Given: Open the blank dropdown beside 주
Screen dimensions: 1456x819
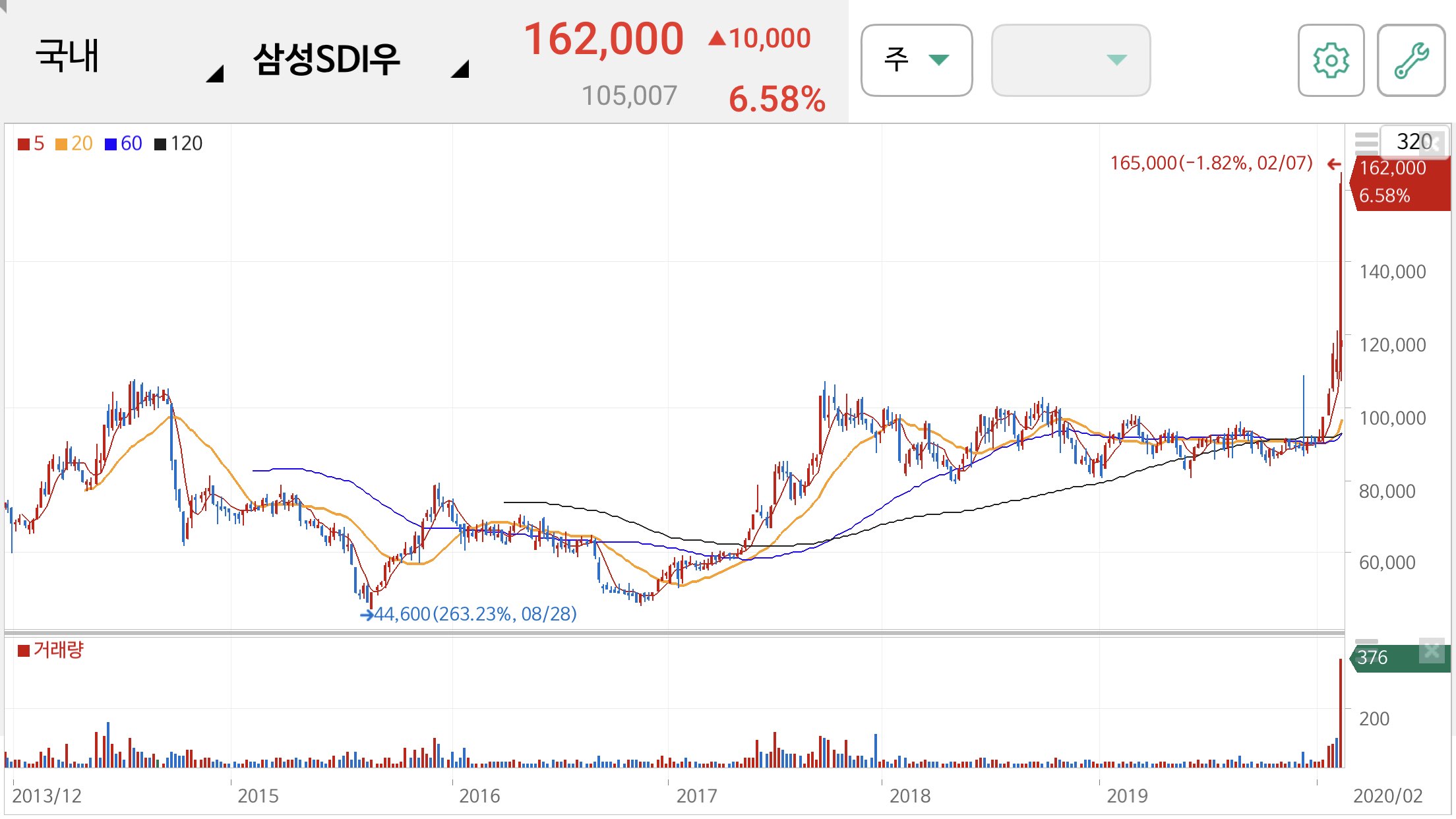Looking at the screenshot, I should 1071,61.
